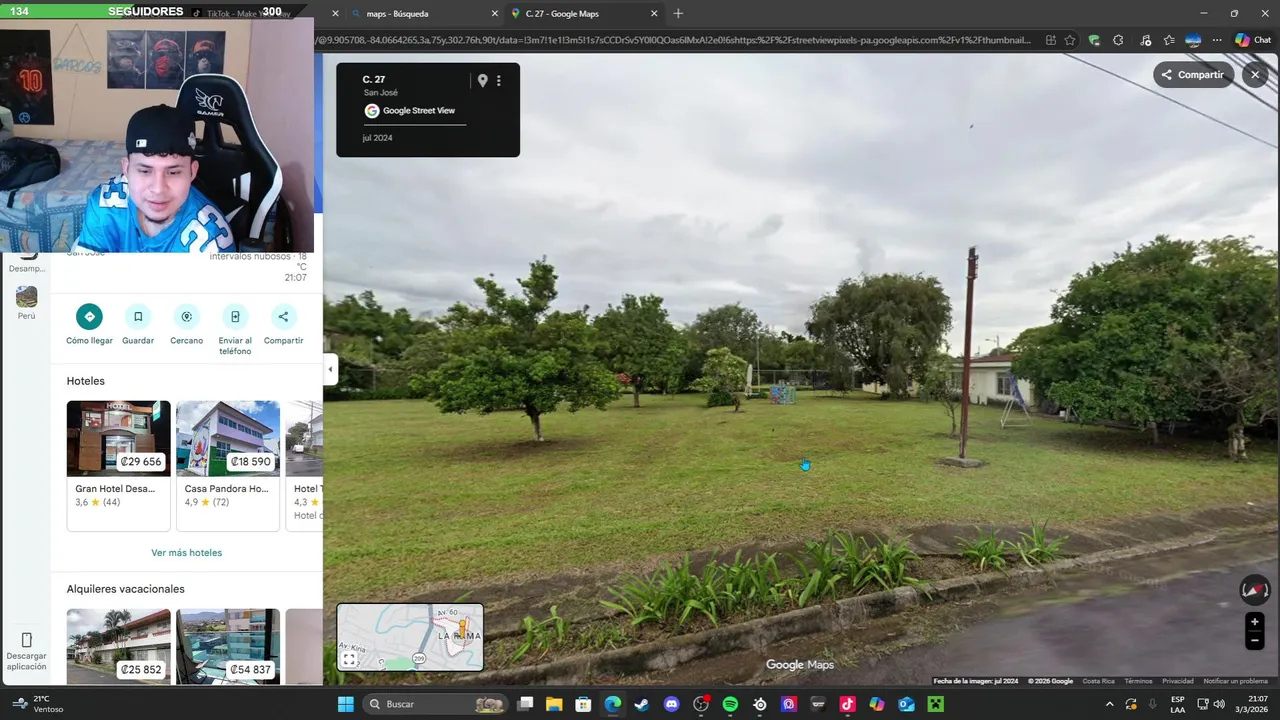
Task: Click the ESP LAA language indicator
Action: click(x=1178, y=704)
